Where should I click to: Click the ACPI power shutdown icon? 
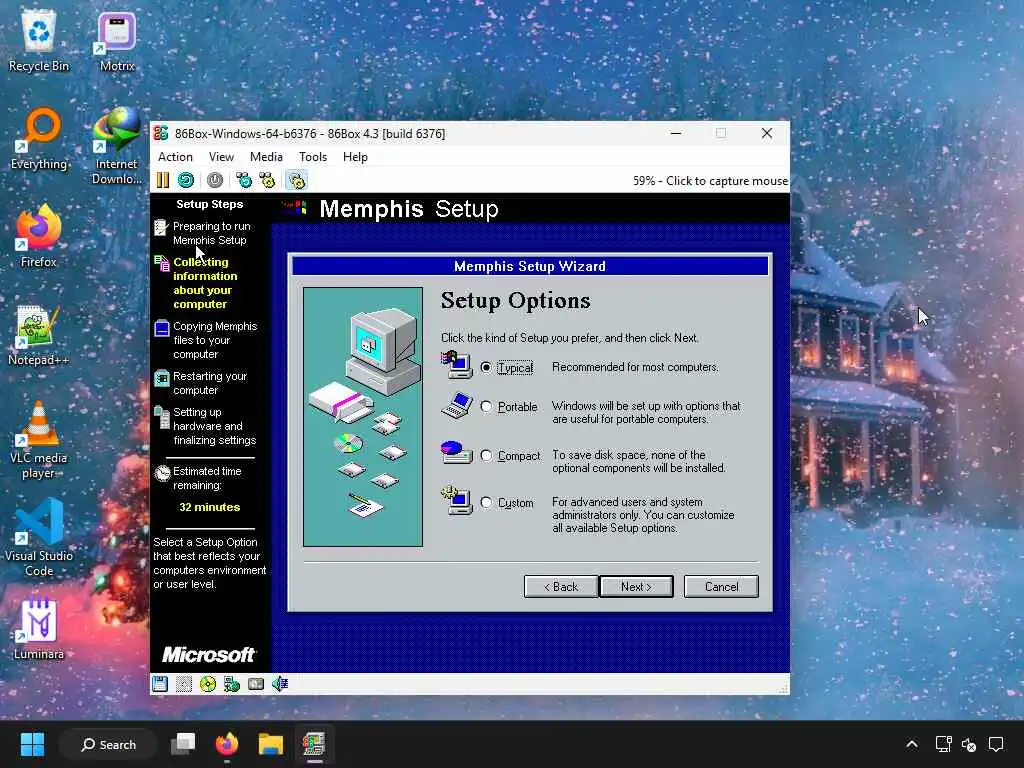(215, 180)
